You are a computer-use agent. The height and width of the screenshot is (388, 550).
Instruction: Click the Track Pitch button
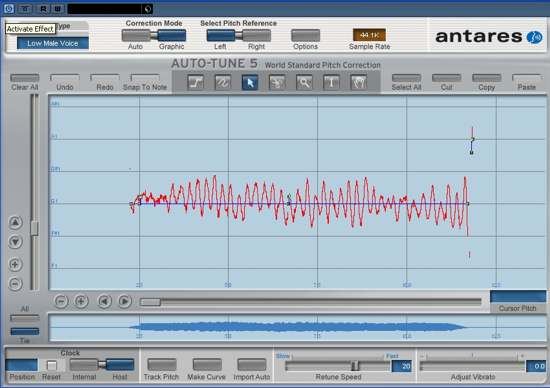[x=162, y=365]
